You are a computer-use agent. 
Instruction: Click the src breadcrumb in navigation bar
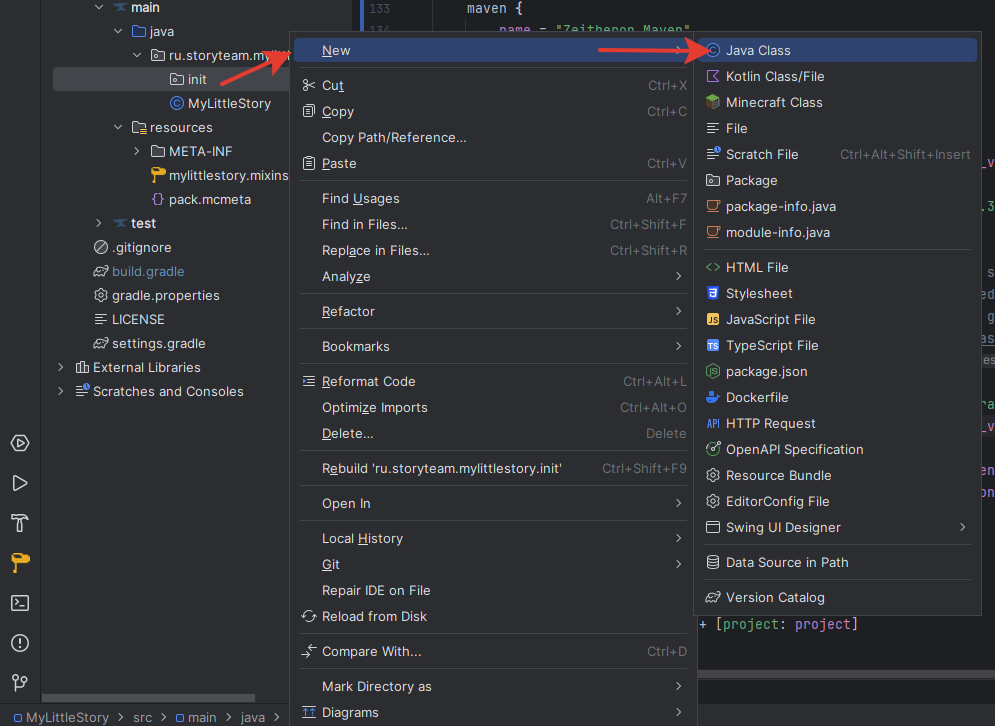tap(143, 717)
